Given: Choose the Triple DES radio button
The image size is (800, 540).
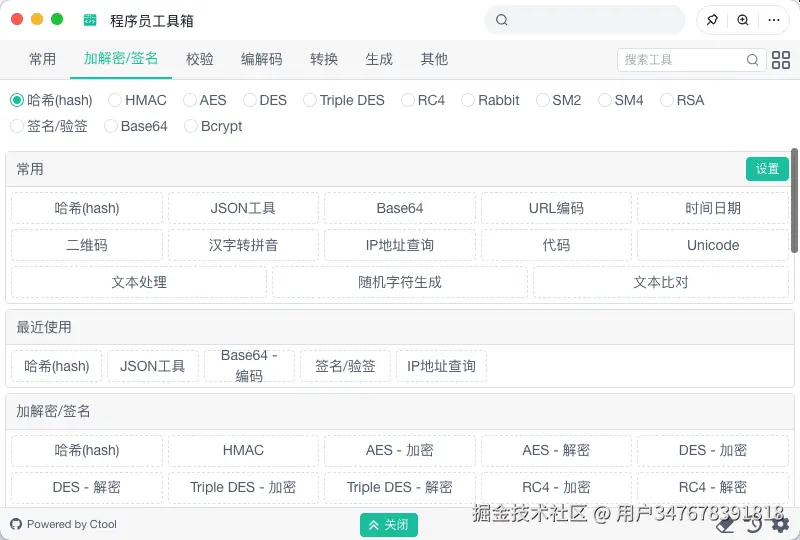Looking at the screenshot, I should click(310, 100).
